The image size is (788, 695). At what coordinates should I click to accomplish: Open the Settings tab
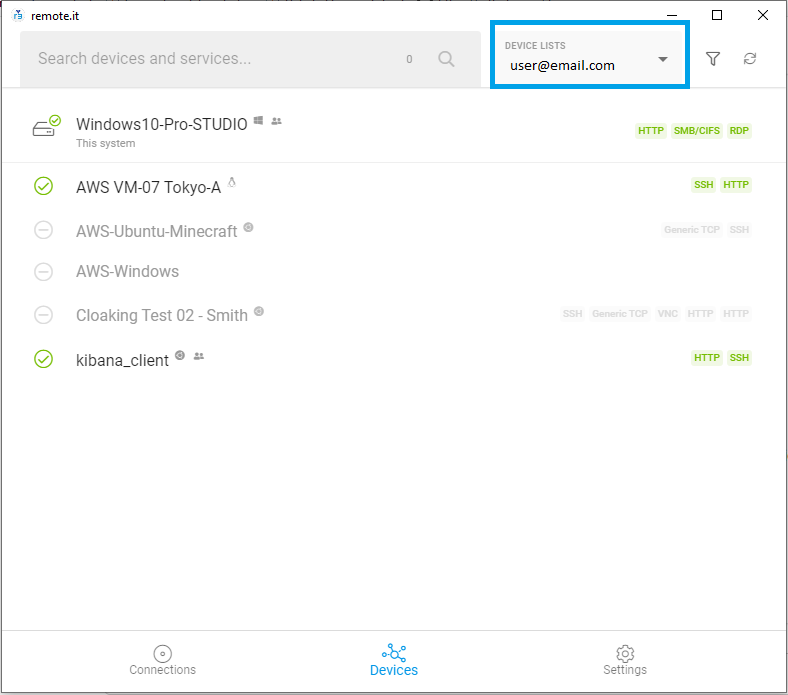pyautogui.click(x=625, y=661)
